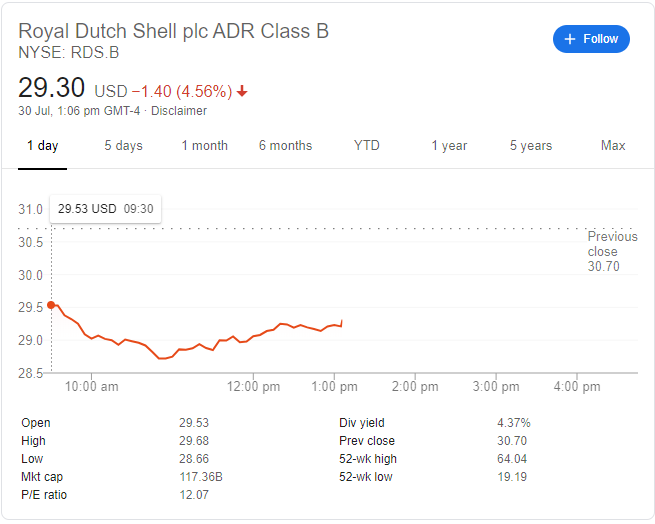Viewport: 655px width, 524px height.
Task: Open the Disclaimer link
Action: 179,111
